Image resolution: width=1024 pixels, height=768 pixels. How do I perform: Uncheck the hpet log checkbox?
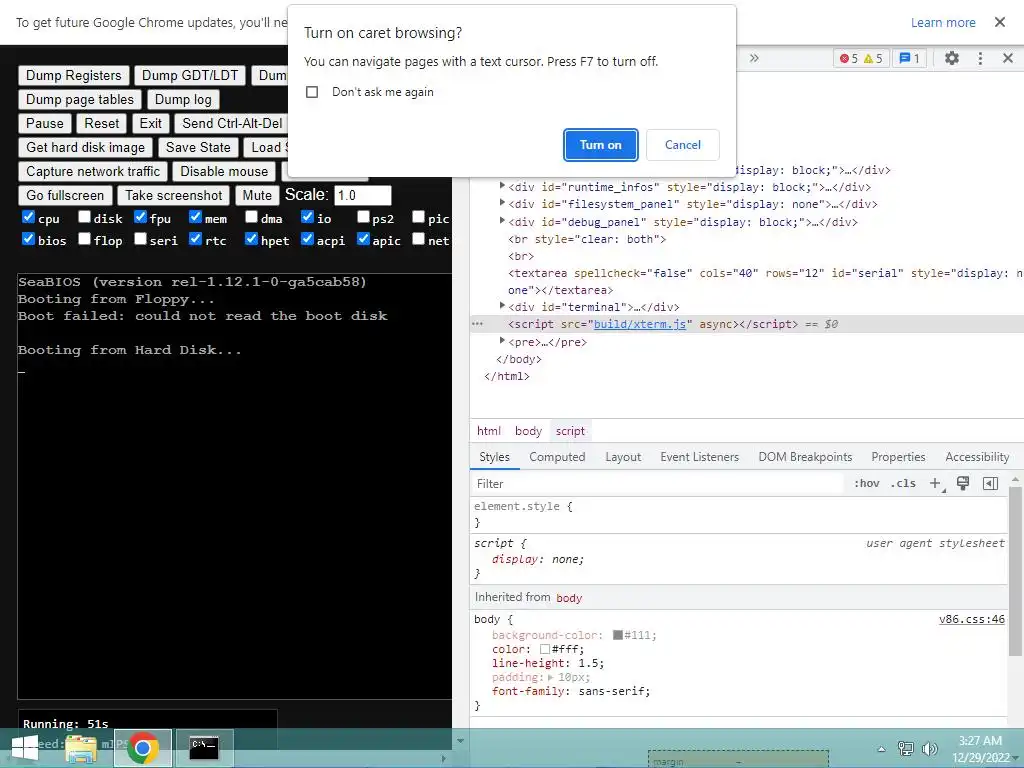pos(251,239)
